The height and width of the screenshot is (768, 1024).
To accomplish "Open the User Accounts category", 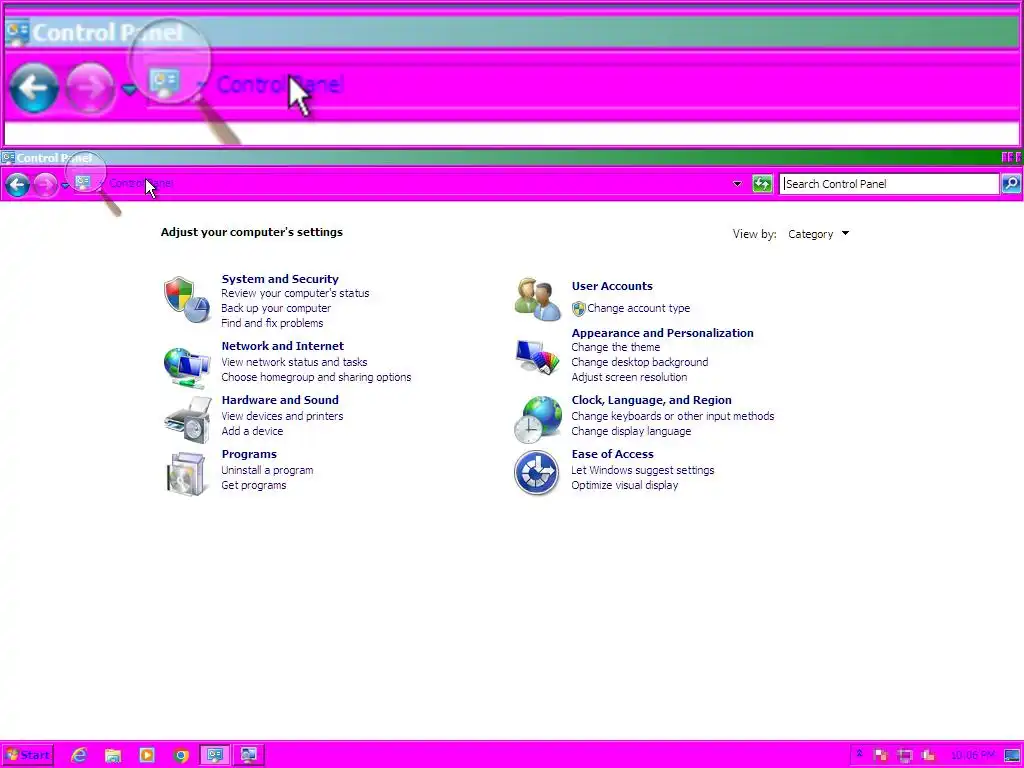I will tap(612, 286).
